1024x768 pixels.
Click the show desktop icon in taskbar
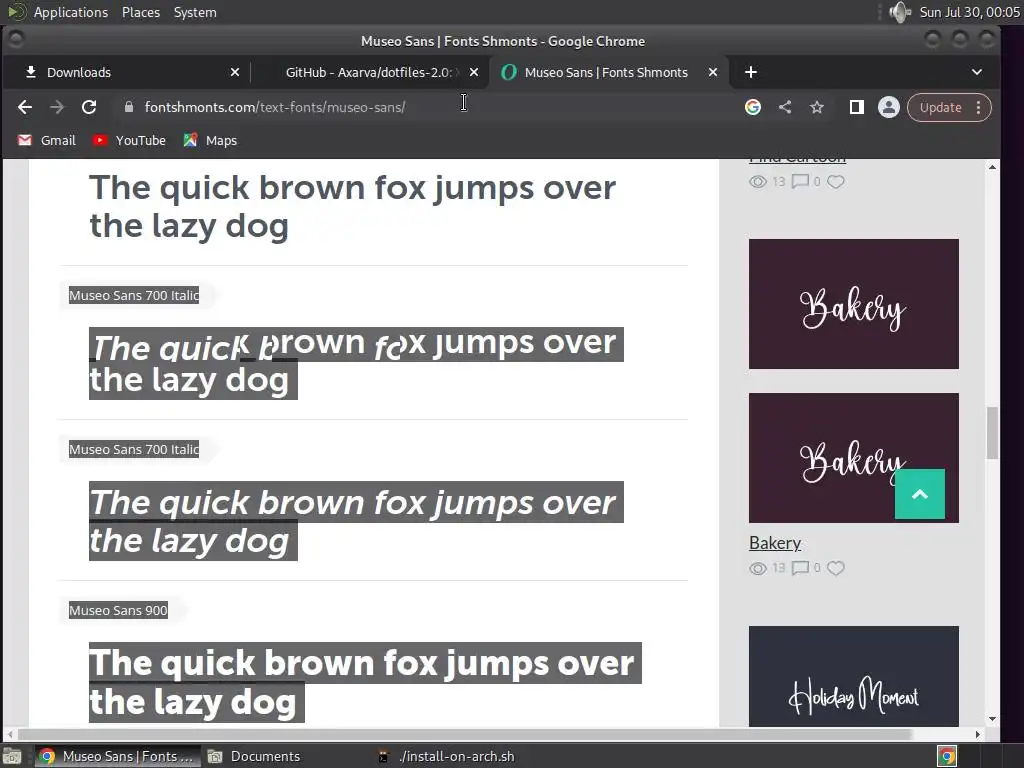12,756
